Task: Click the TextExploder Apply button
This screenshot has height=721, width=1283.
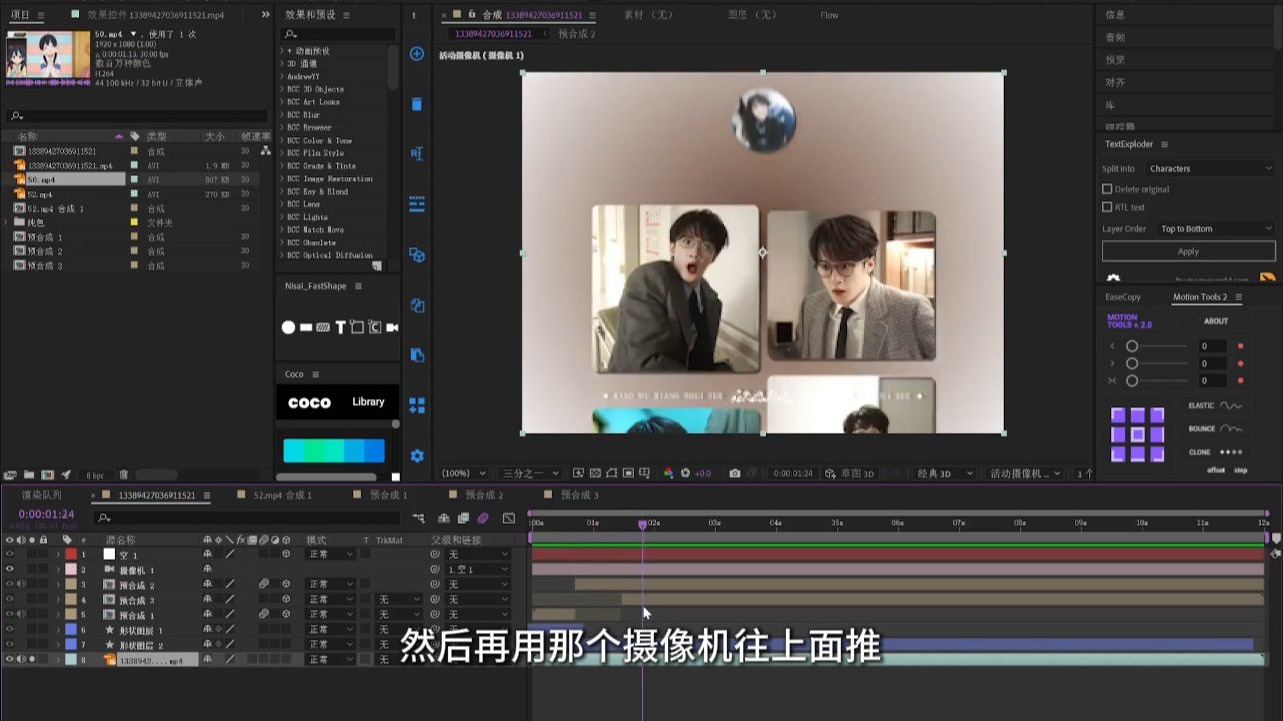Action: pyautogui.click(x=1188, y=252)
